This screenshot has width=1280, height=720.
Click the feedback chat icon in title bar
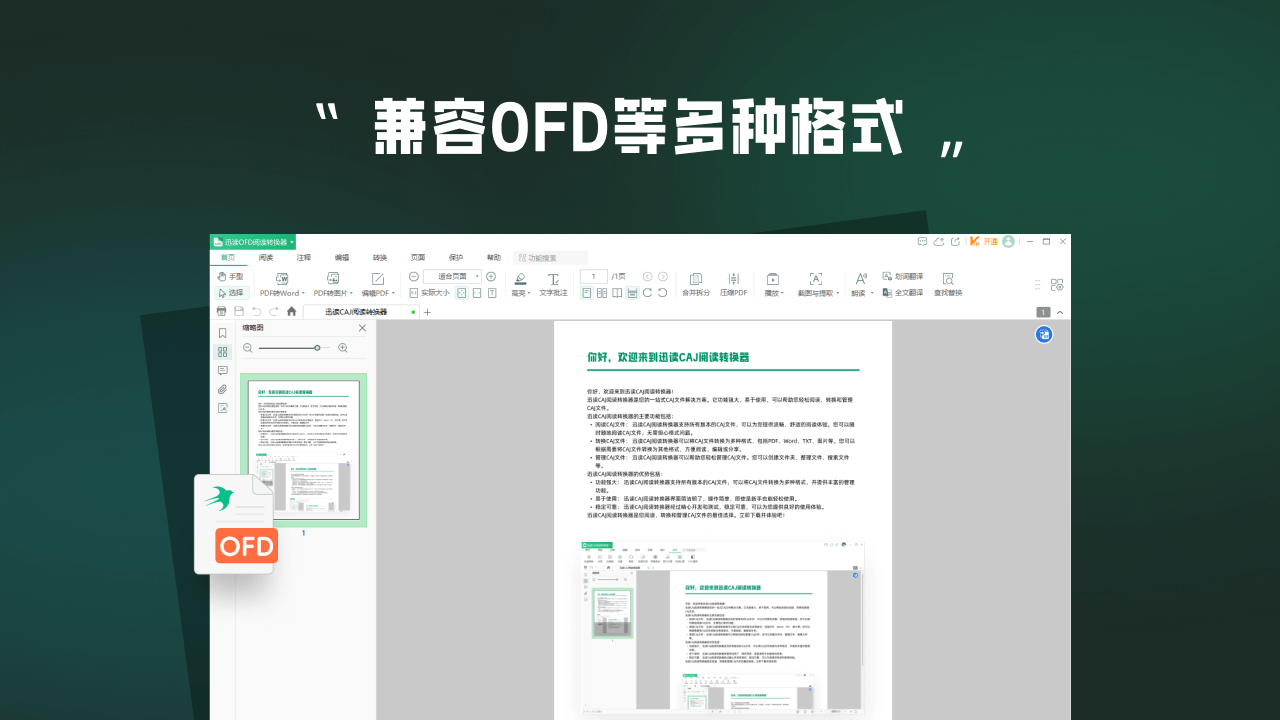pos(922,241)
